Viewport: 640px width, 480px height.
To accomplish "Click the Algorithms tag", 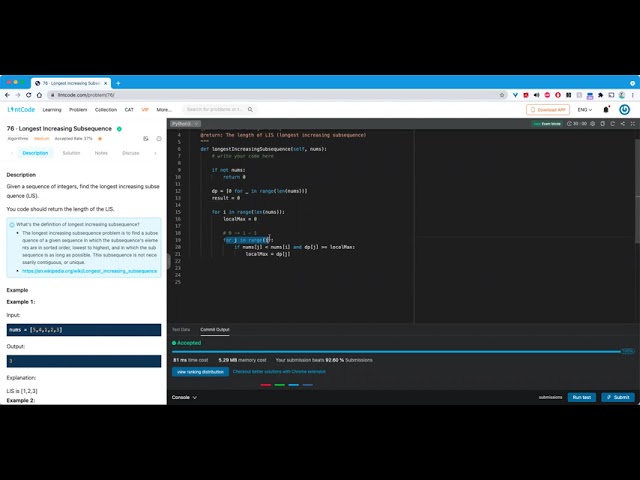I will pos(18,139).
